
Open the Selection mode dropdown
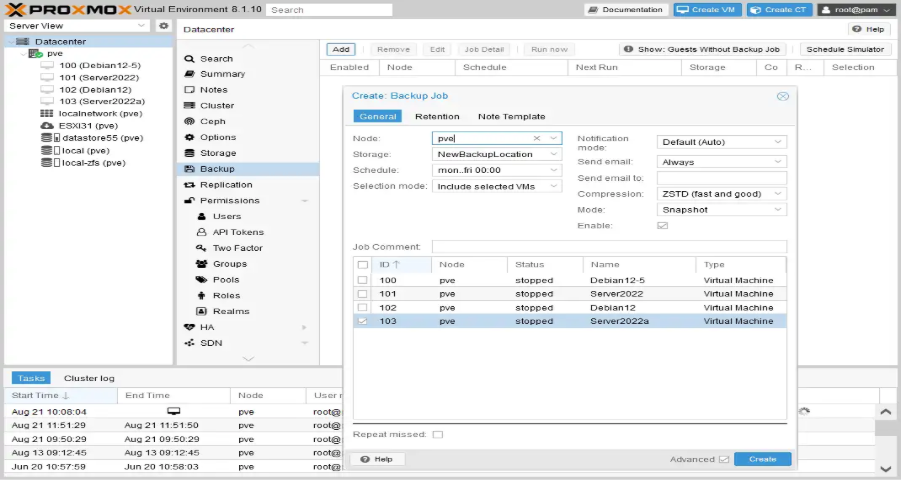pyautogui.click(x=554, y=186)
